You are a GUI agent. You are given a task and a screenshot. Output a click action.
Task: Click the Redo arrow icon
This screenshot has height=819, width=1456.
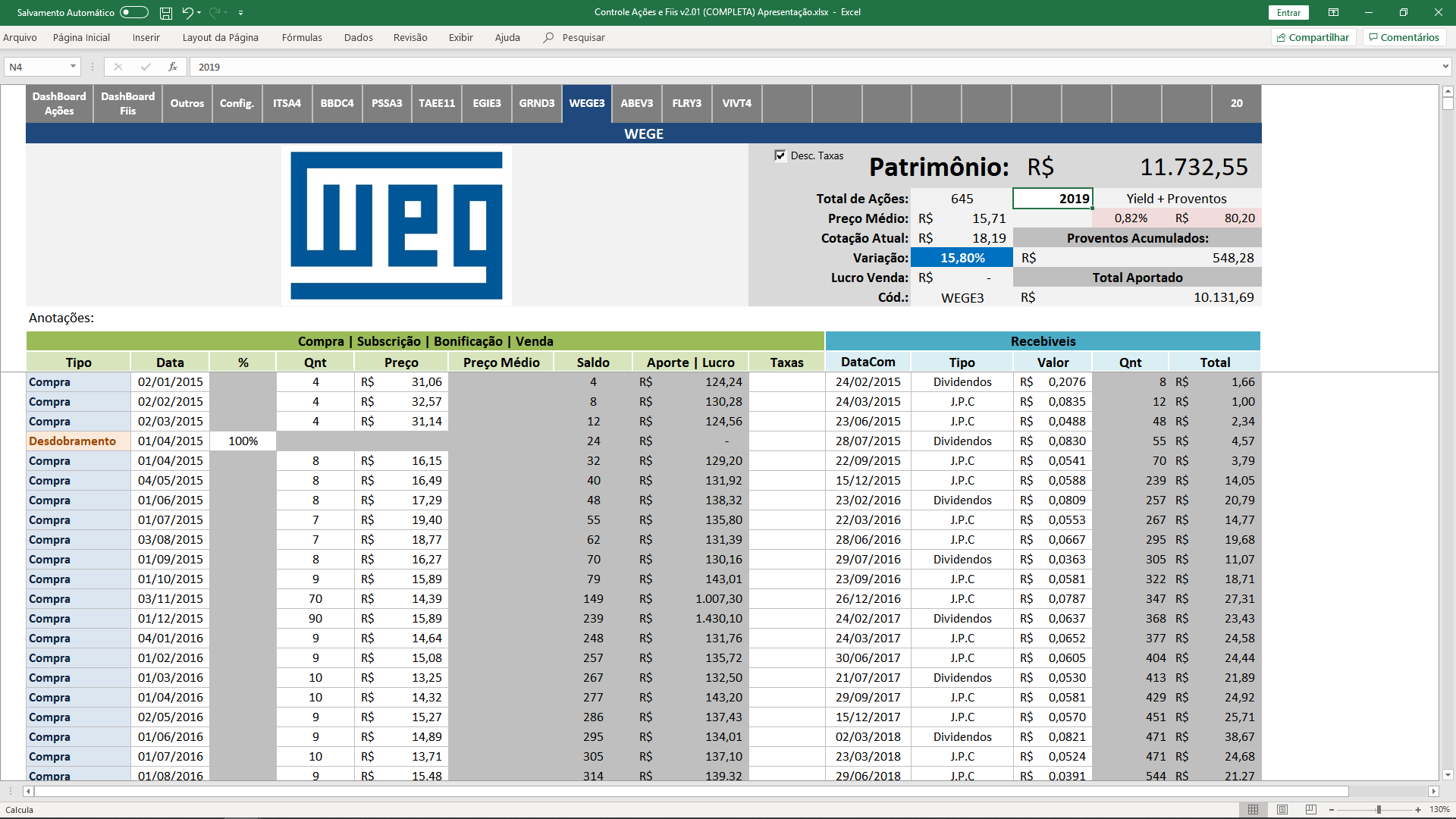[215, 13]
